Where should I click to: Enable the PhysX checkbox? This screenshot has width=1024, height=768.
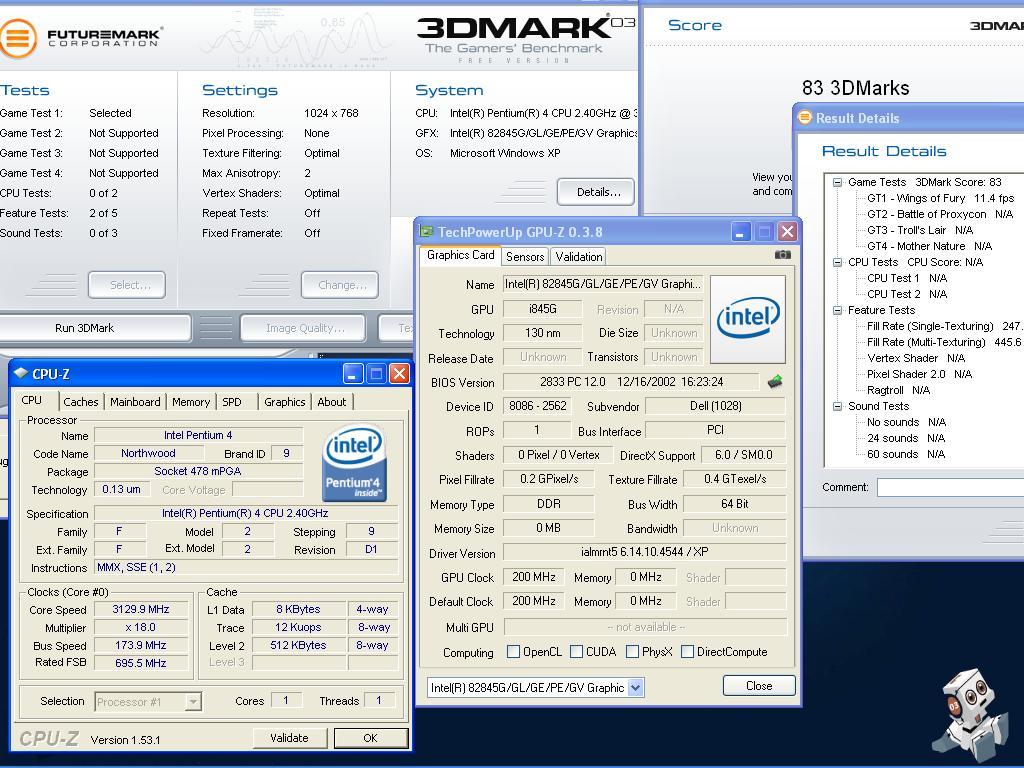pyautogui.click(x=632, y=652)
